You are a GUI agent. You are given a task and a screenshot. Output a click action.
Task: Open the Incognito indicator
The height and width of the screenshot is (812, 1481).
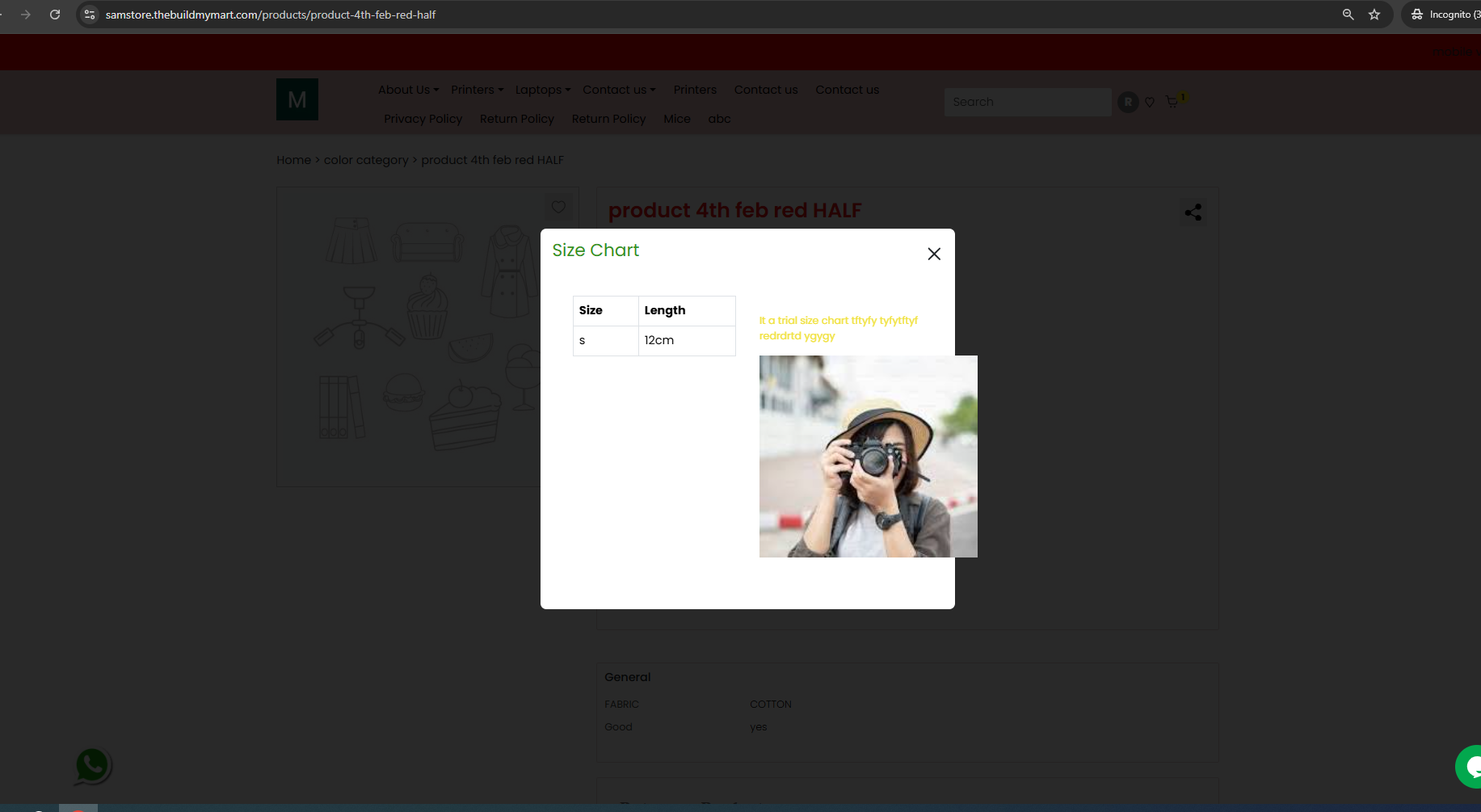1442,15
